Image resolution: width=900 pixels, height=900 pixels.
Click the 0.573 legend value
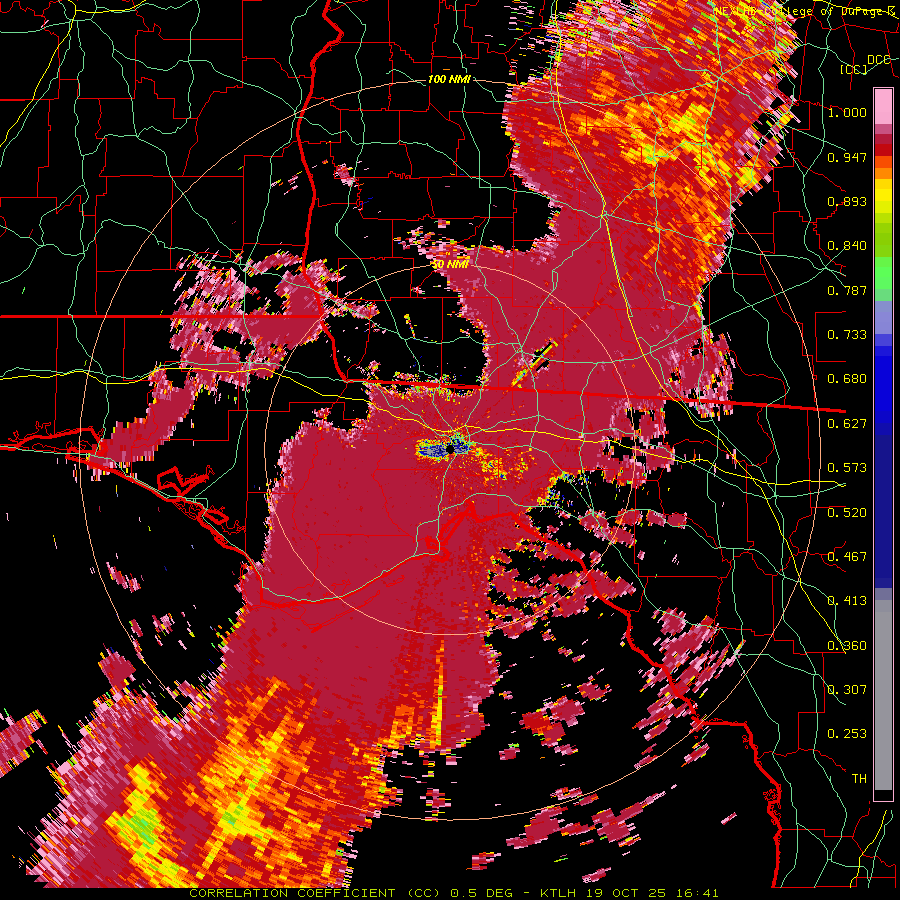[847, 468]
